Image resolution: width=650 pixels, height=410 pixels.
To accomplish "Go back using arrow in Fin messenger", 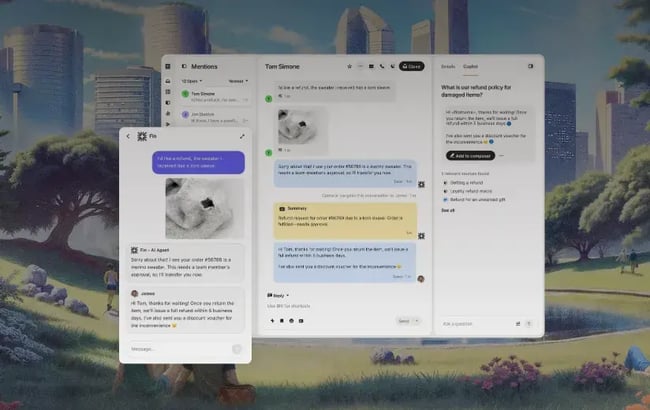I will pos(128,136).
